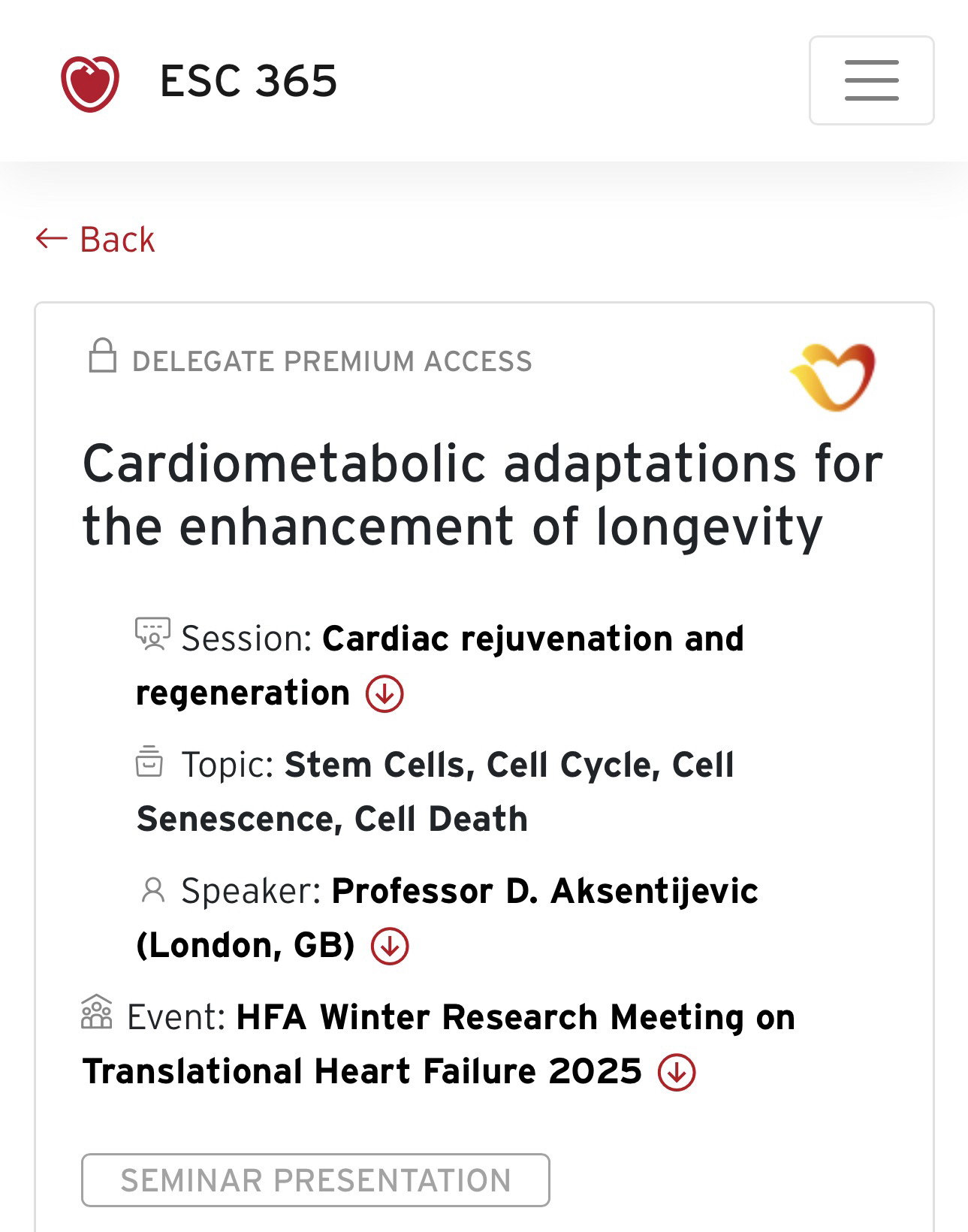Expand the session details arrow
The image size is (968, 1232).
tap(384, 693)
